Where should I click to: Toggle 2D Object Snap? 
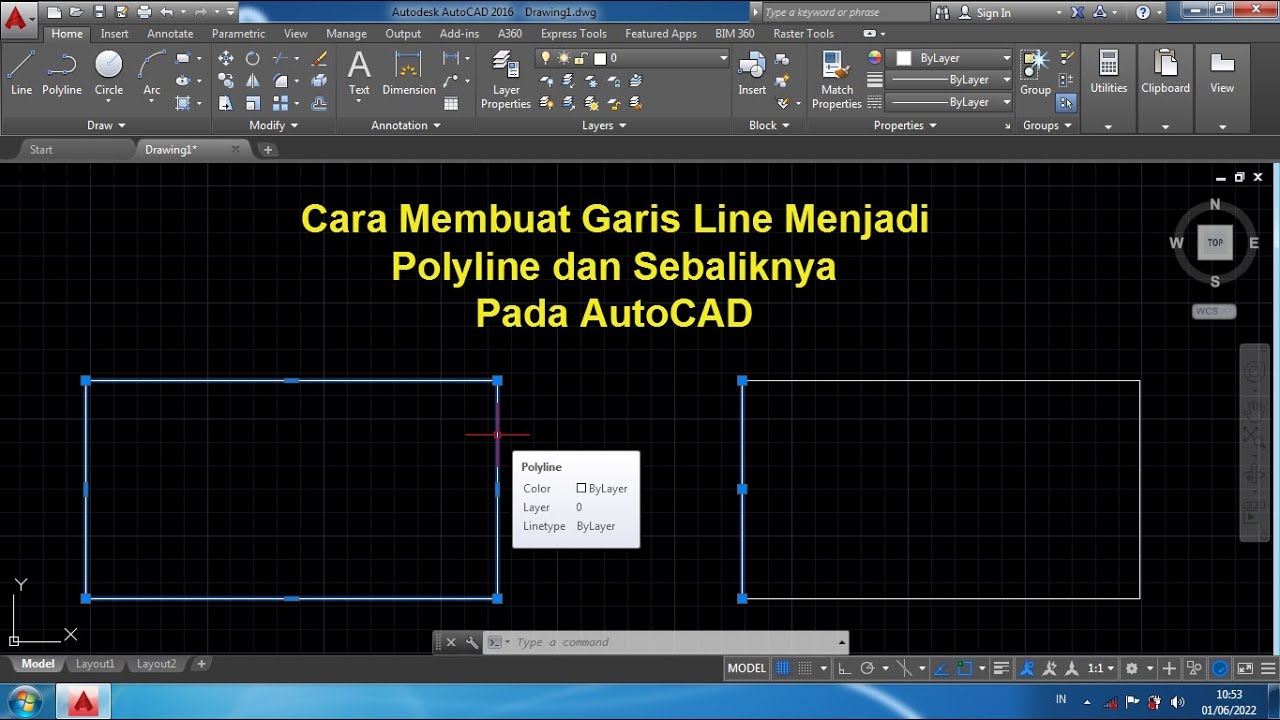coord(964,668)
